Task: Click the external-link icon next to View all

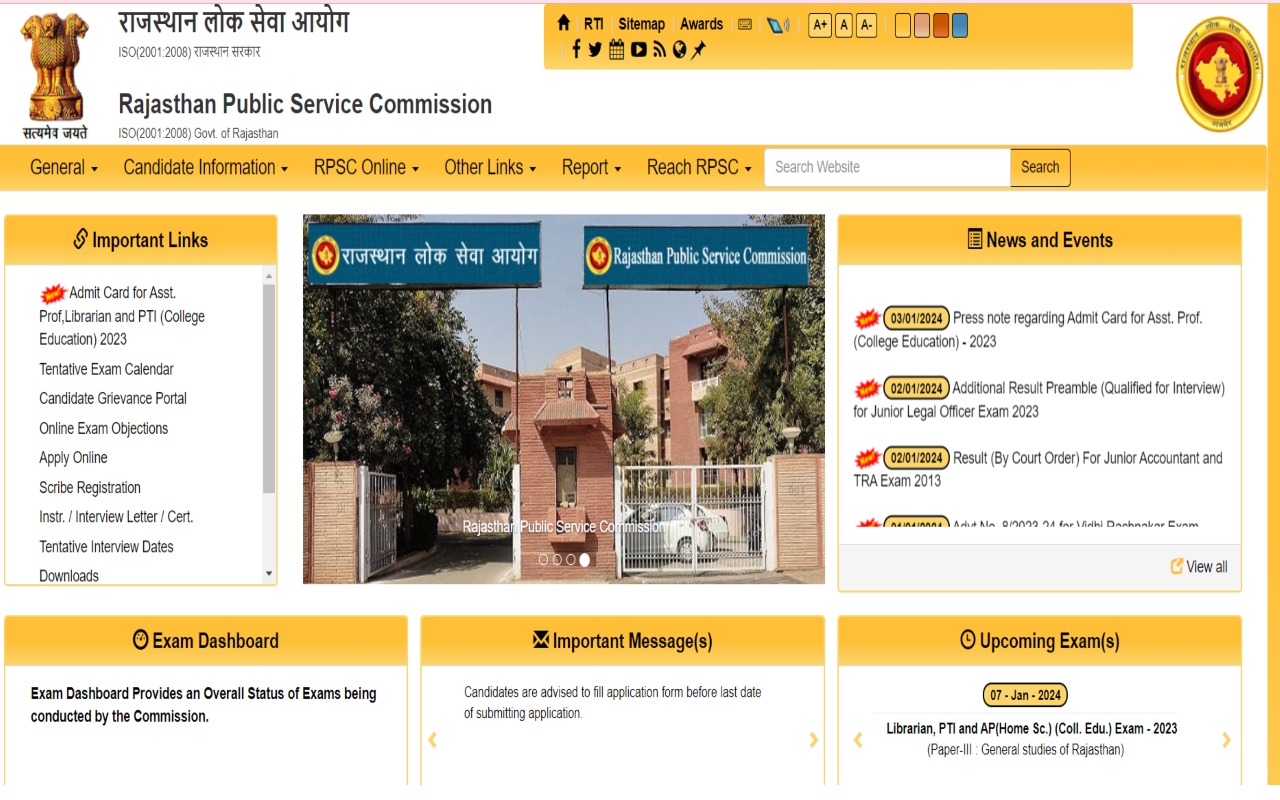Action: (x=1177, y=566)
